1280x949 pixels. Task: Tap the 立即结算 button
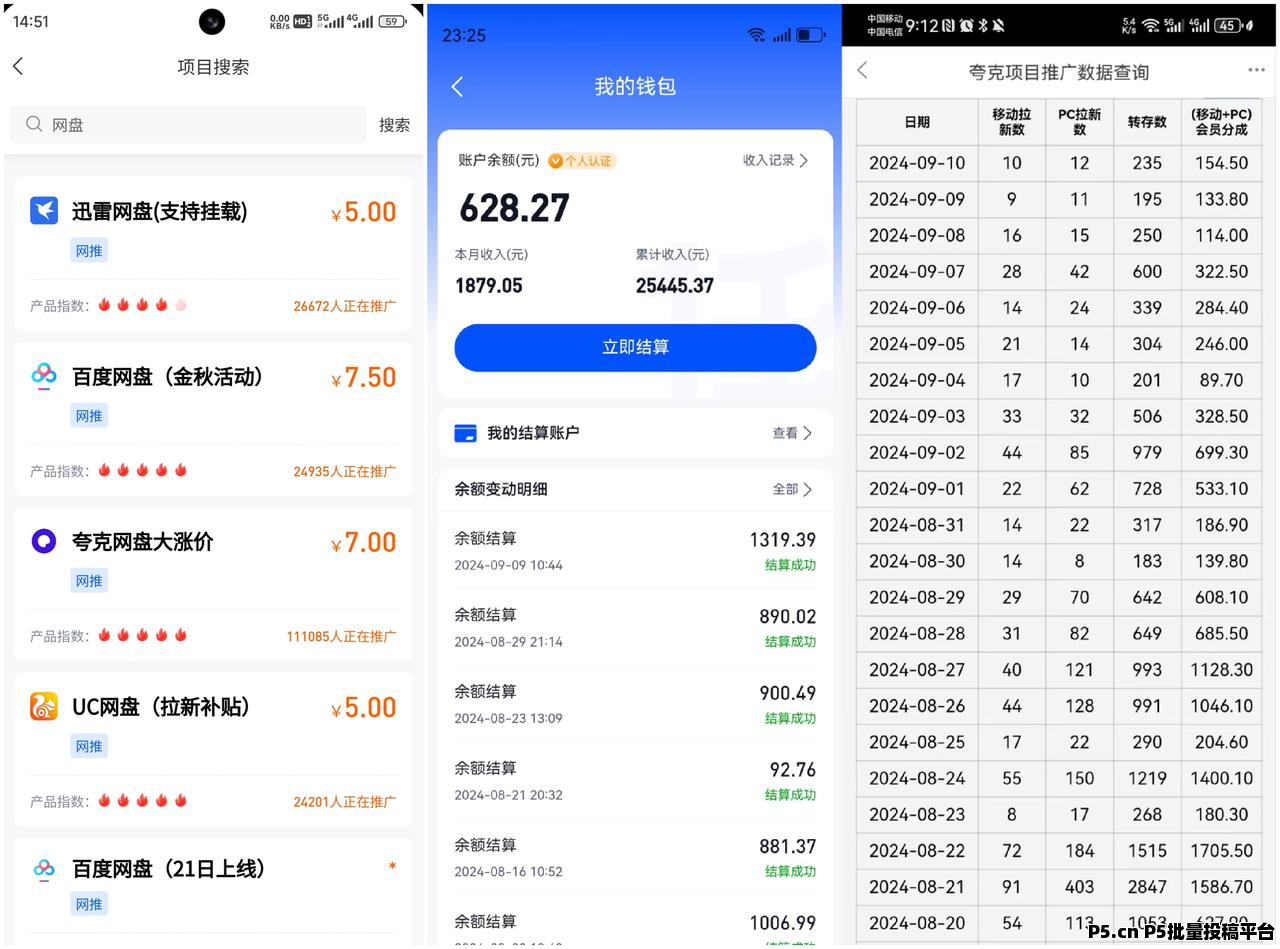(x=635, y=347)
